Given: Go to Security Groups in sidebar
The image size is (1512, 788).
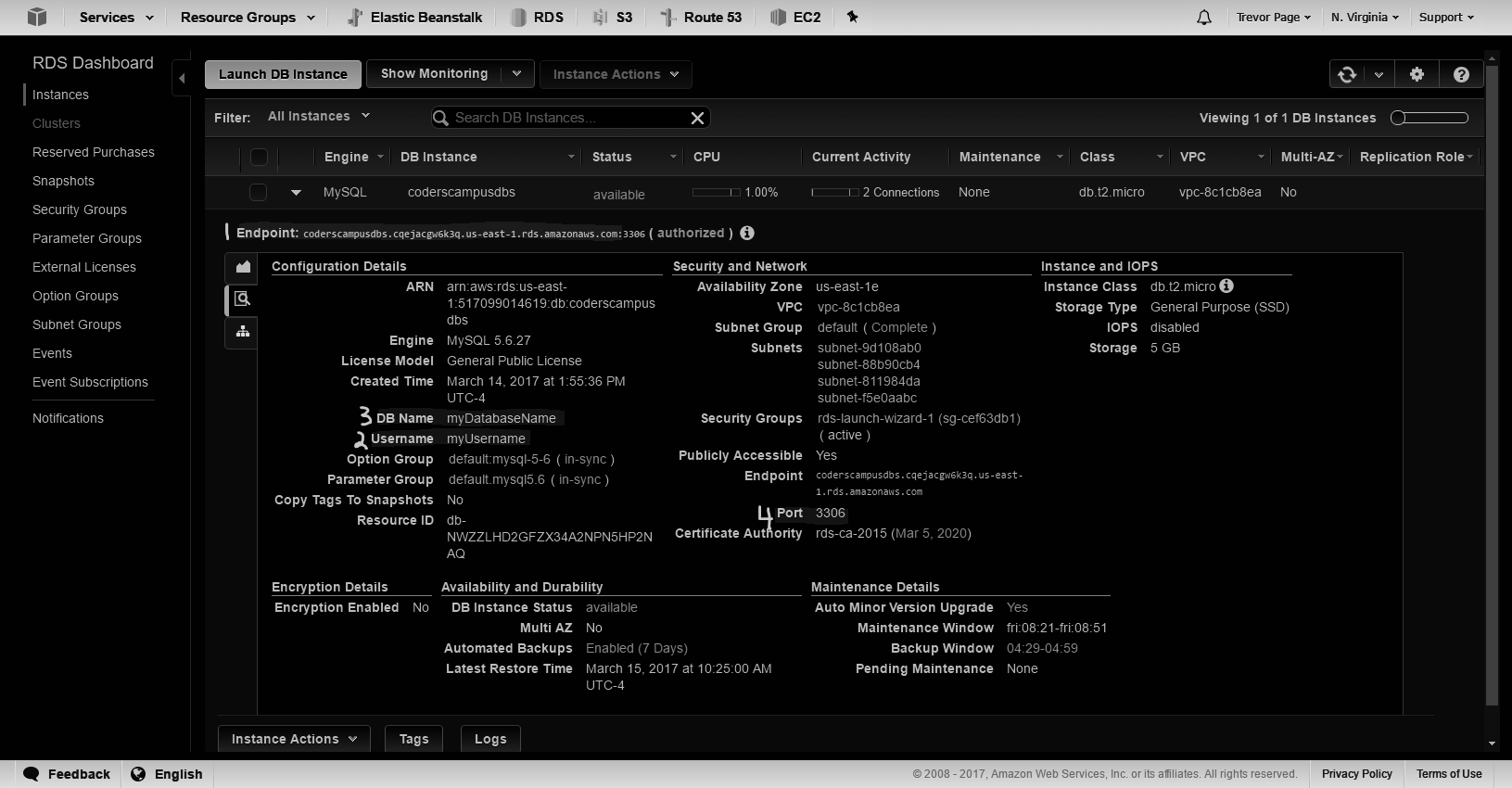Looking at the screenshot, I should 80,210.
